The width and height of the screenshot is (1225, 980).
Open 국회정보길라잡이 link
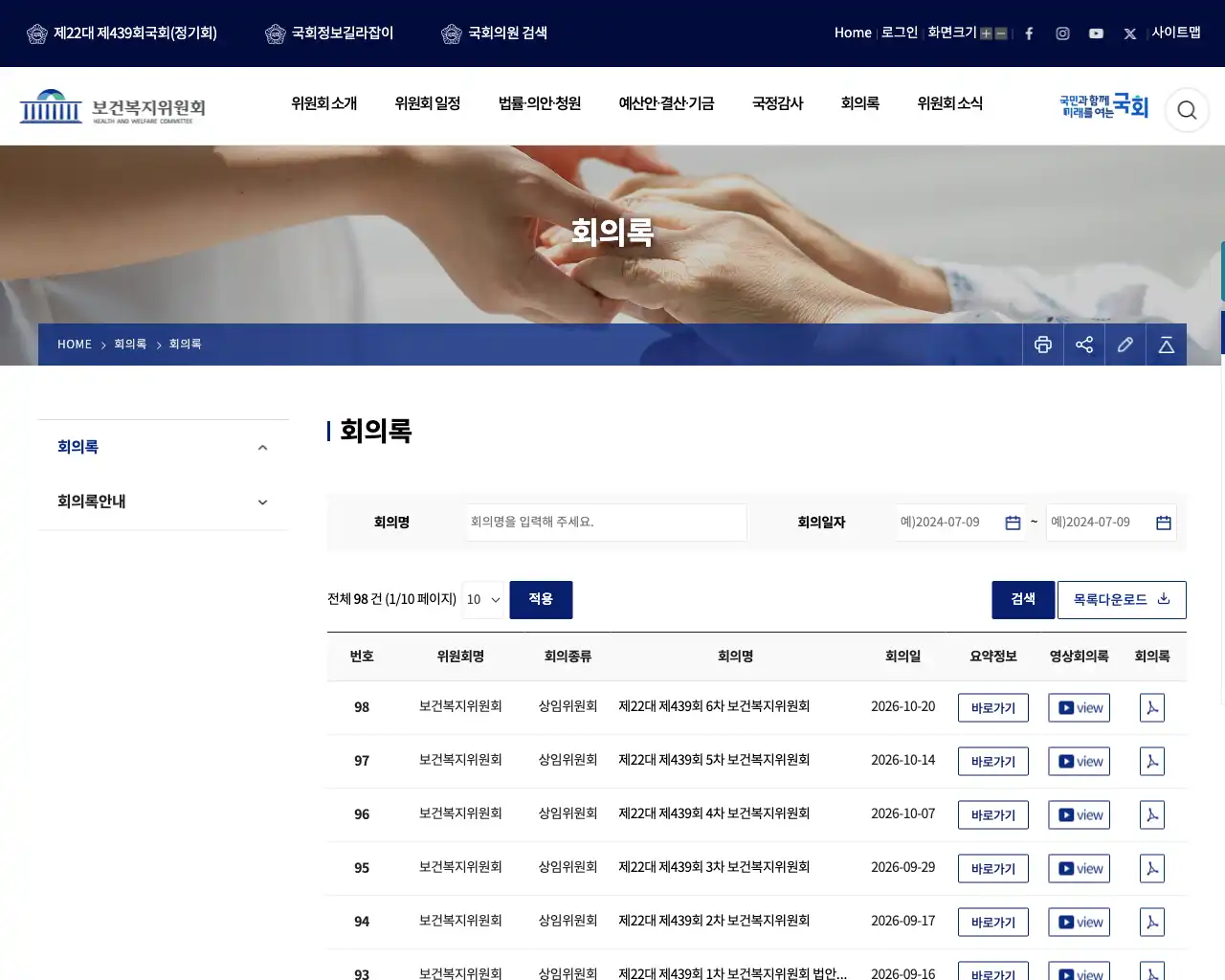(x=329, y=33)
